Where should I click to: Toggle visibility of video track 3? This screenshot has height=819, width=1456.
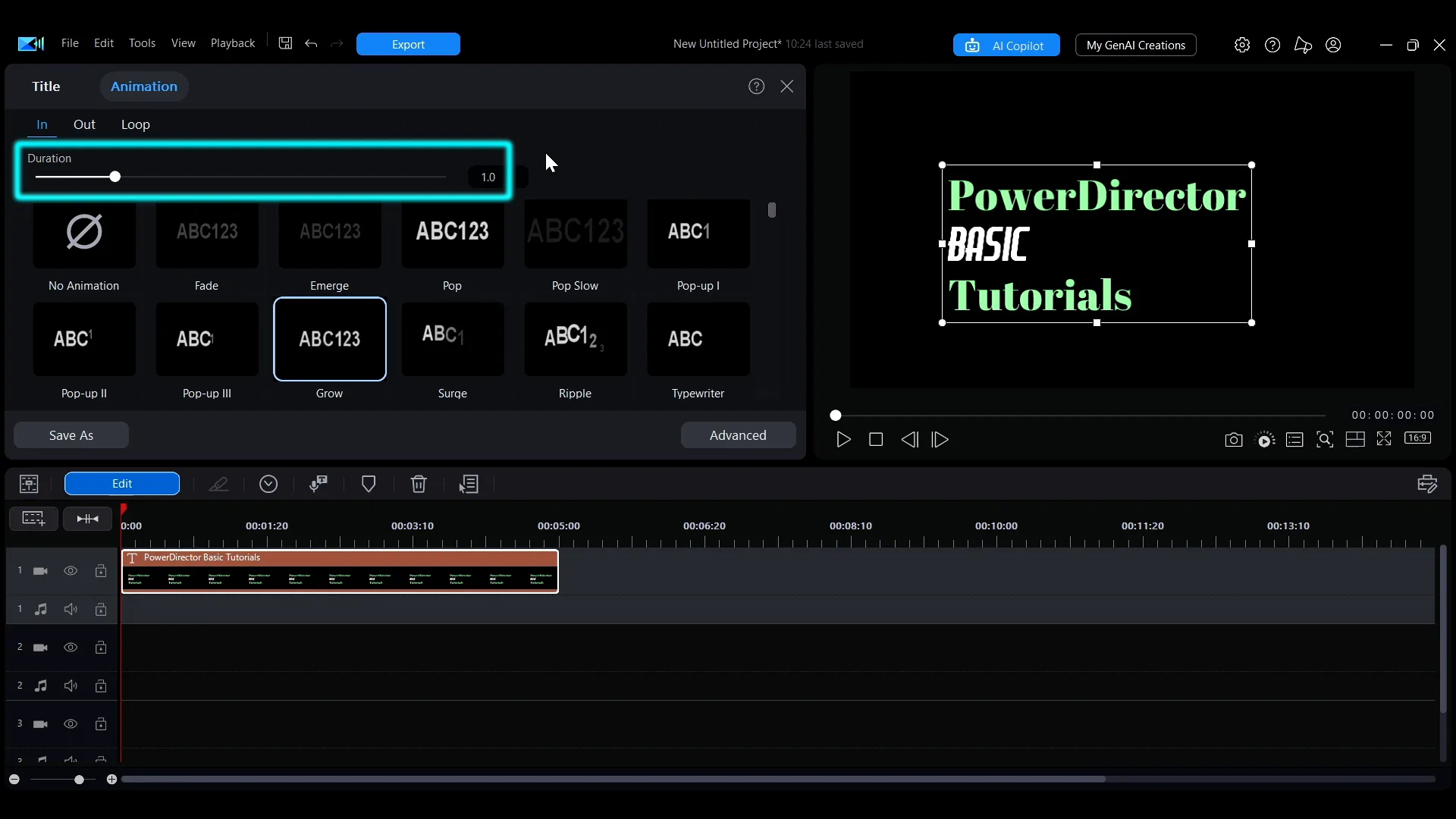[x=71, y=724]
